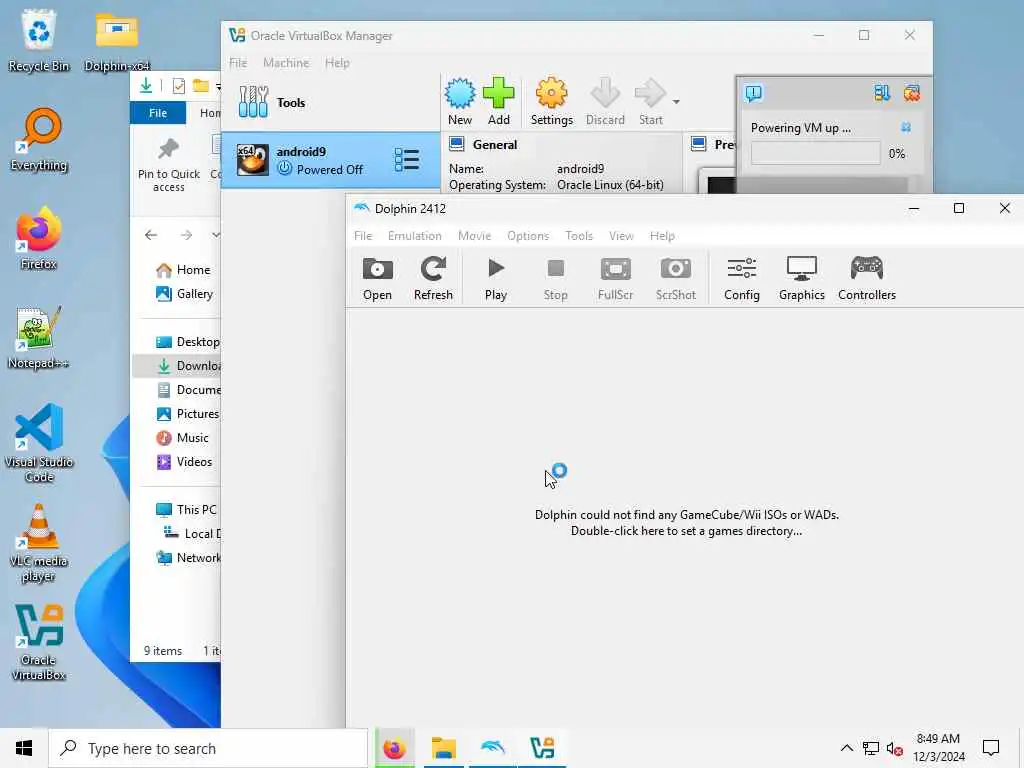Start emulation with the Play button

496,279
